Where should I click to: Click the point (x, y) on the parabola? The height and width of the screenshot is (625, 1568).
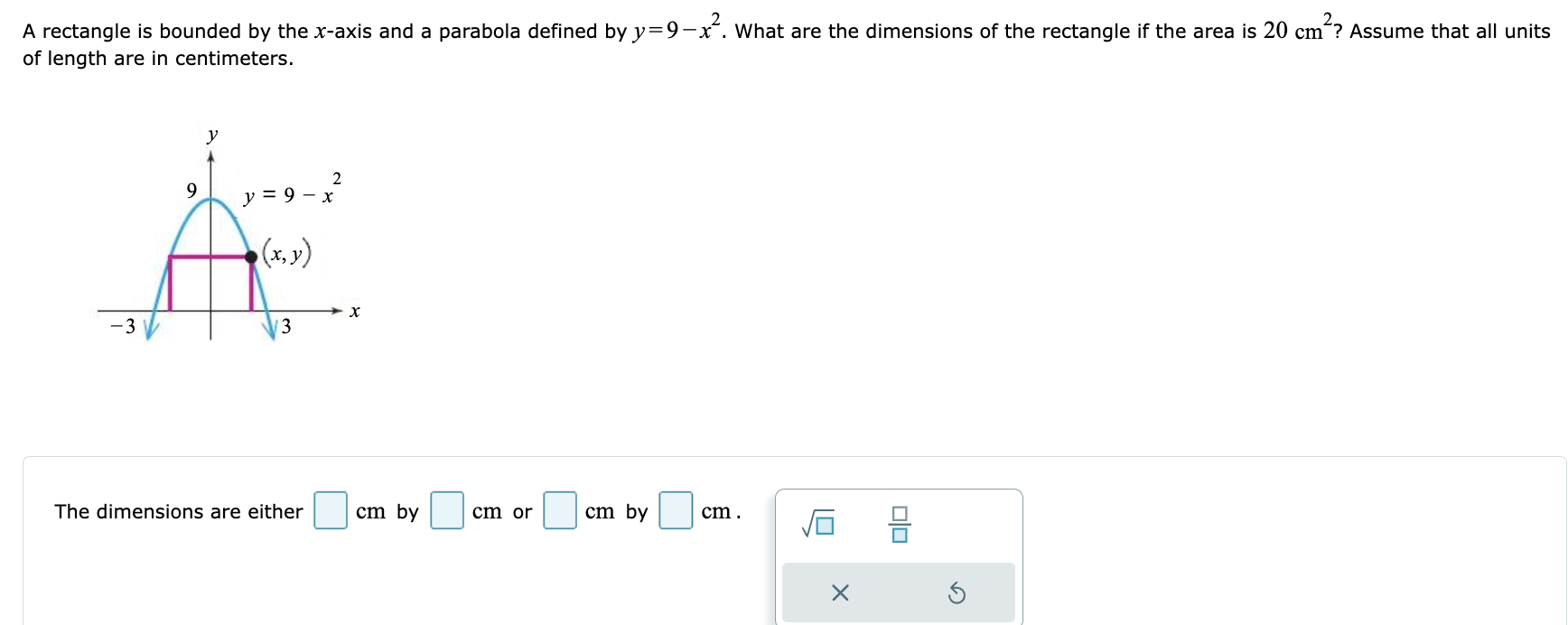pos(250,257)
